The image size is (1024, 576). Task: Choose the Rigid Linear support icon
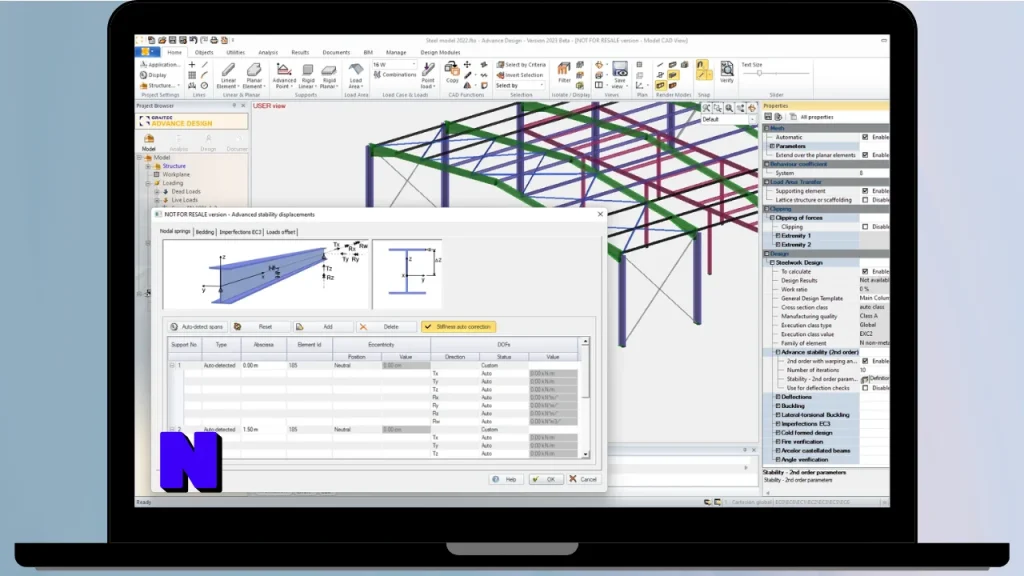click(x=308, y=69)
